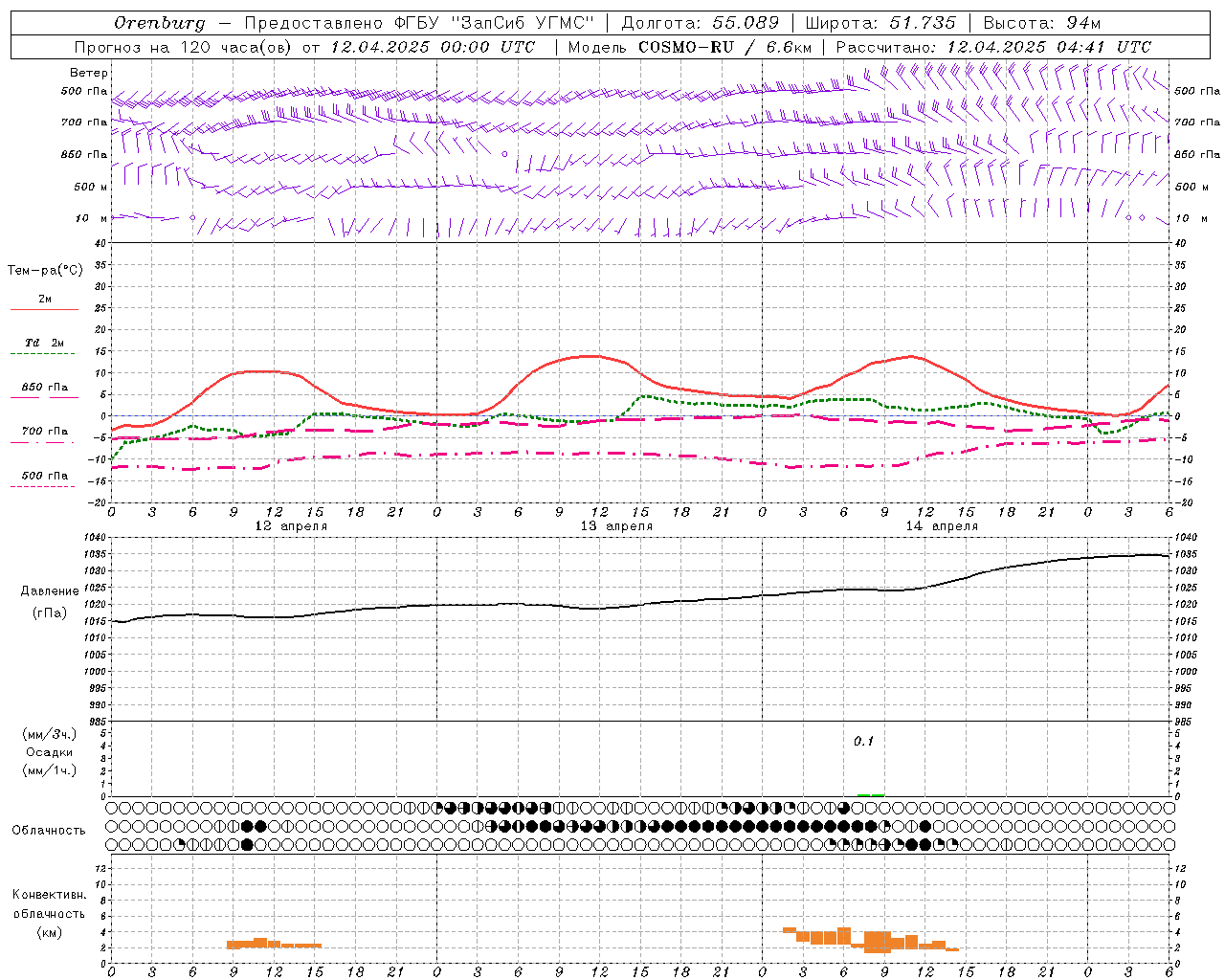The width and height of the screenshot is (1225, 980).
Task: Select the "Высота: 94м" elevation text
Action: [1042, 23]
